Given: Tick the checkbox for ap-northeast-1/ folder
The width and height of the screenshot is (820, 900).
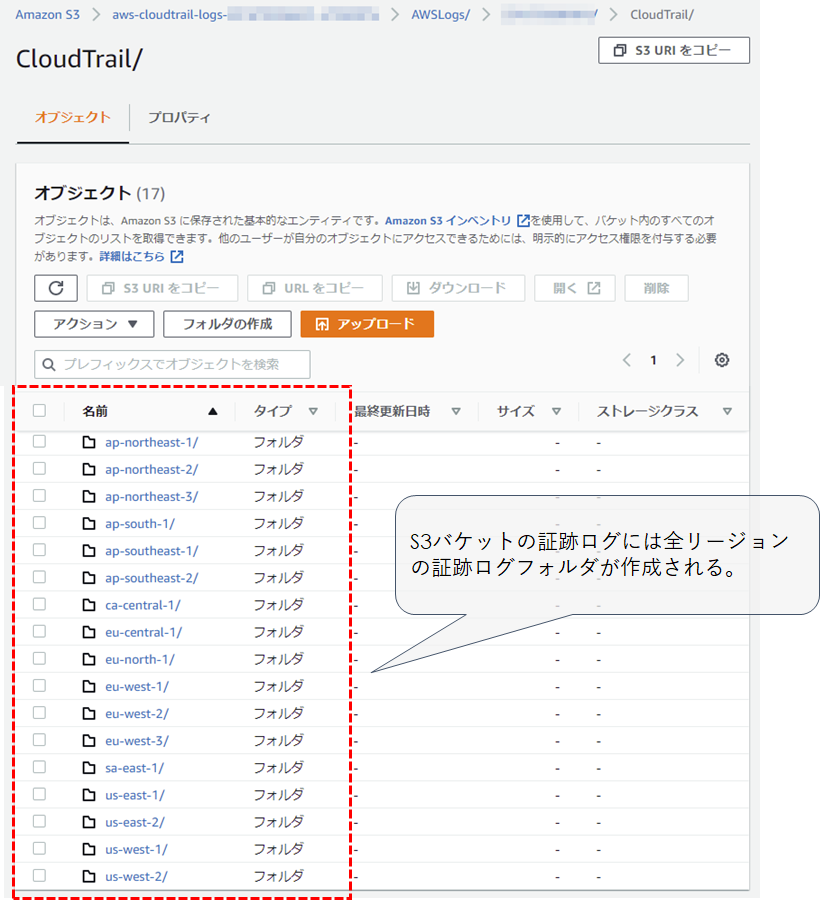Looking at the screenshot, I should coord(39,441).
